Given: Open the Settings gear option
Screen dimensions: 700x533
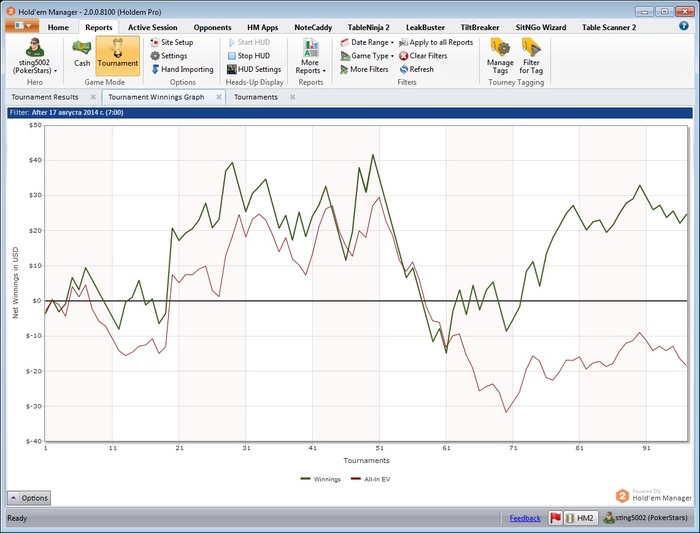Looking at the screenshot, I should tap(169, 56).
